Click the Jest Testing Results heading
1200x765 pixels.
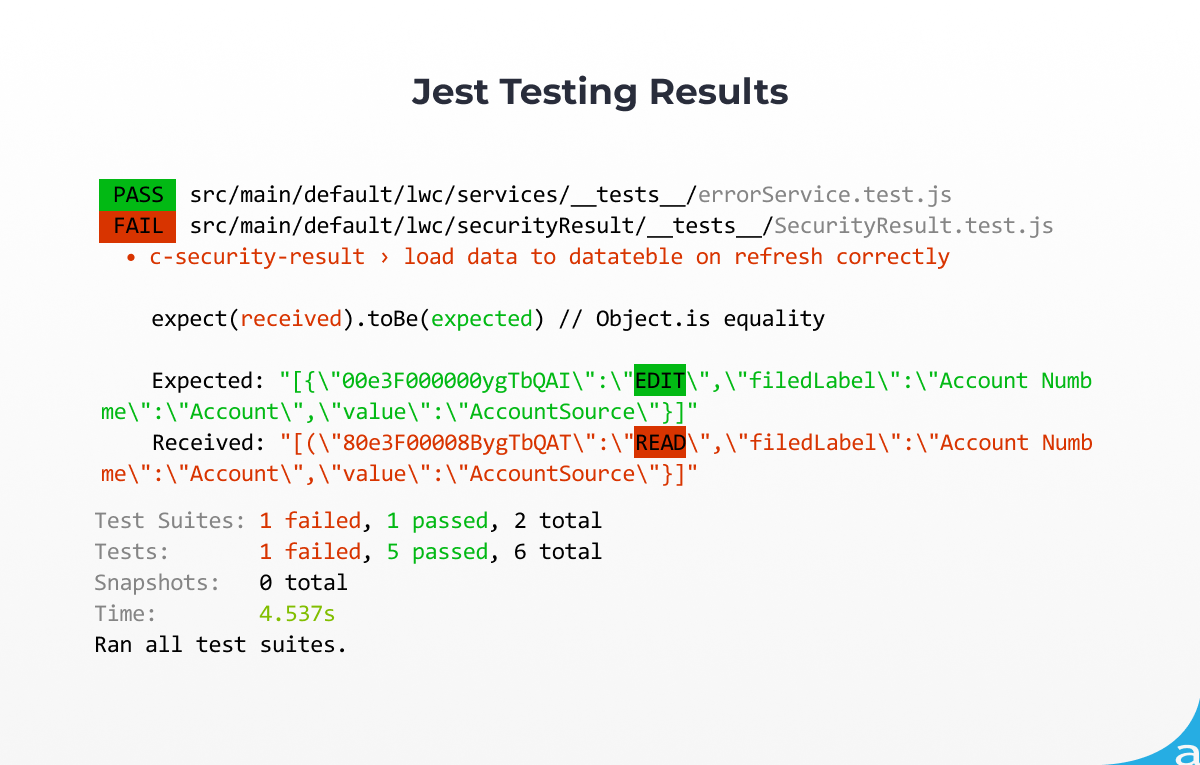click(x=600, y=92)
